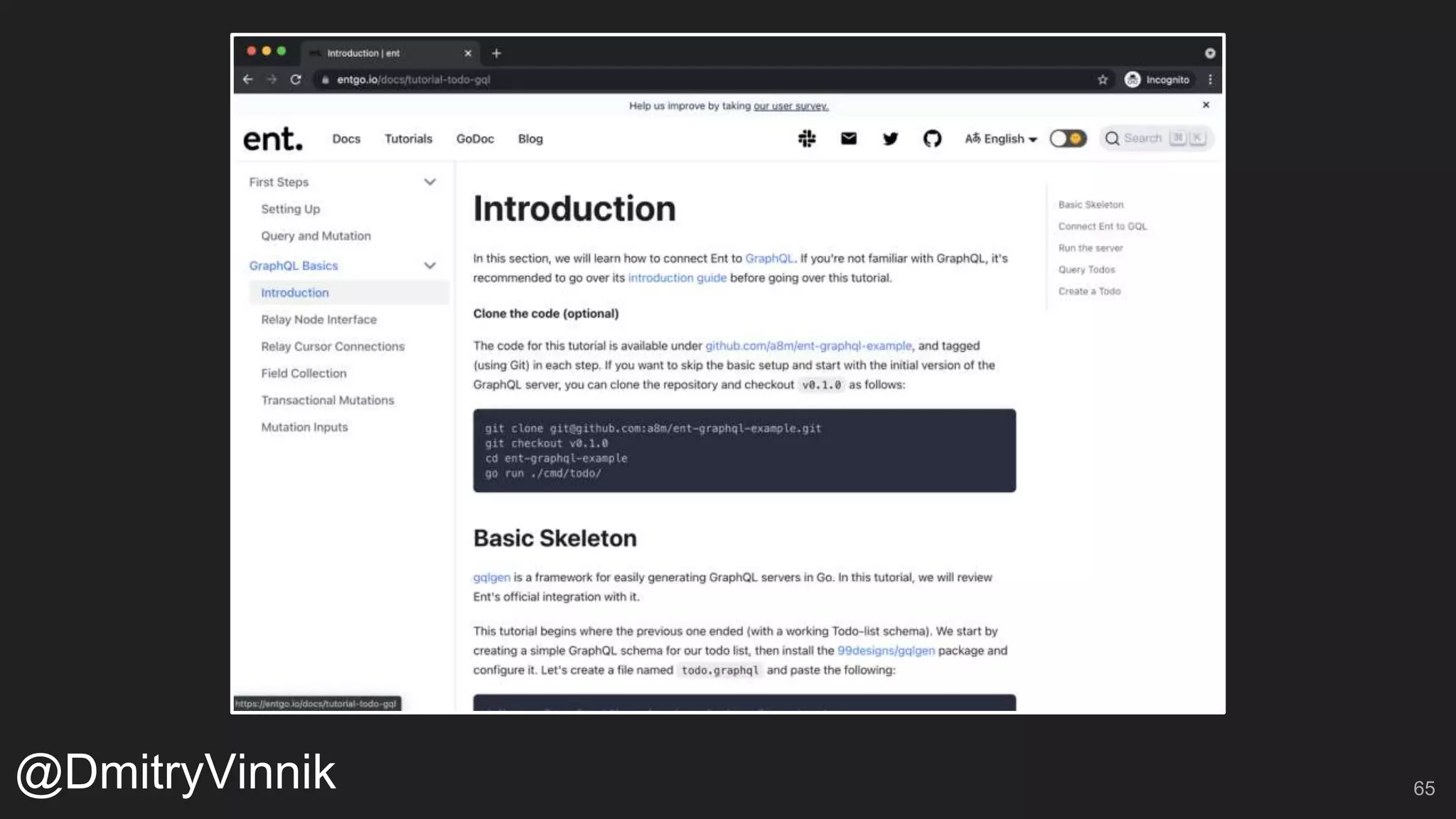Collapse the First Steps section

(x=429, y=182)
